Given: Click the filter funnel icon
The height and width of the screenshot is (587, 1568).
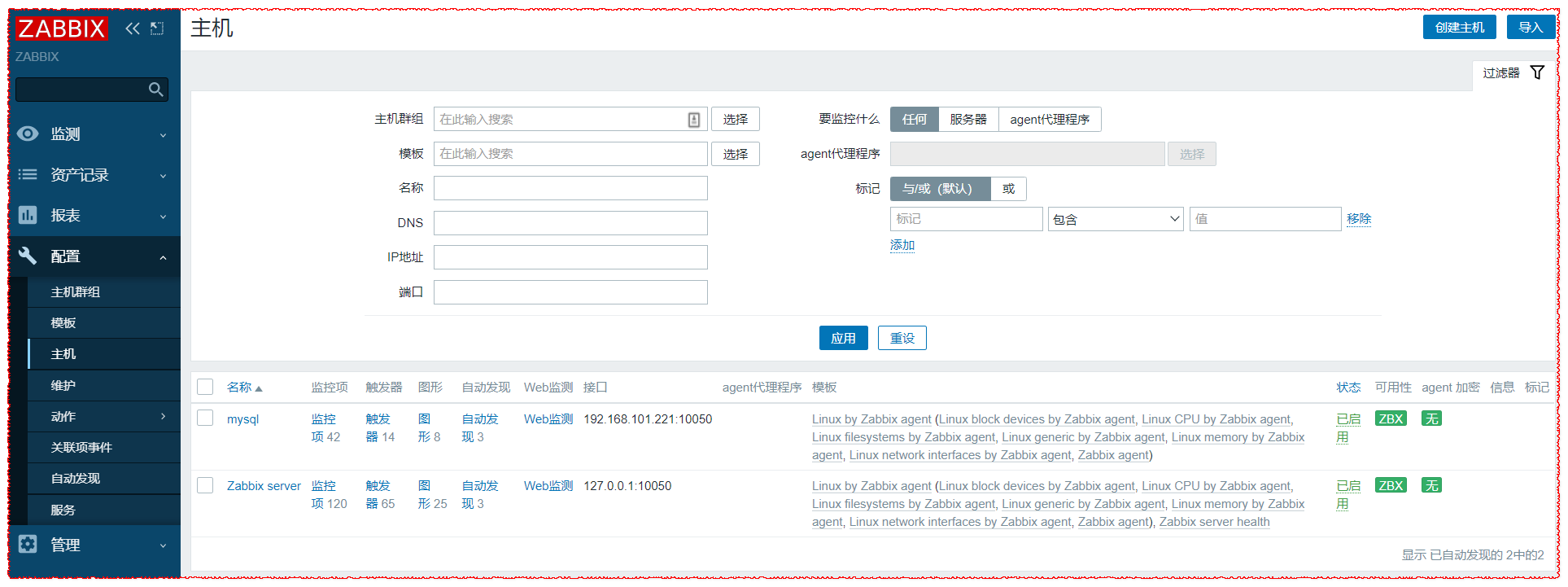Looking at the screenshot, I should pyautogui.click(x=1537, y=72).
